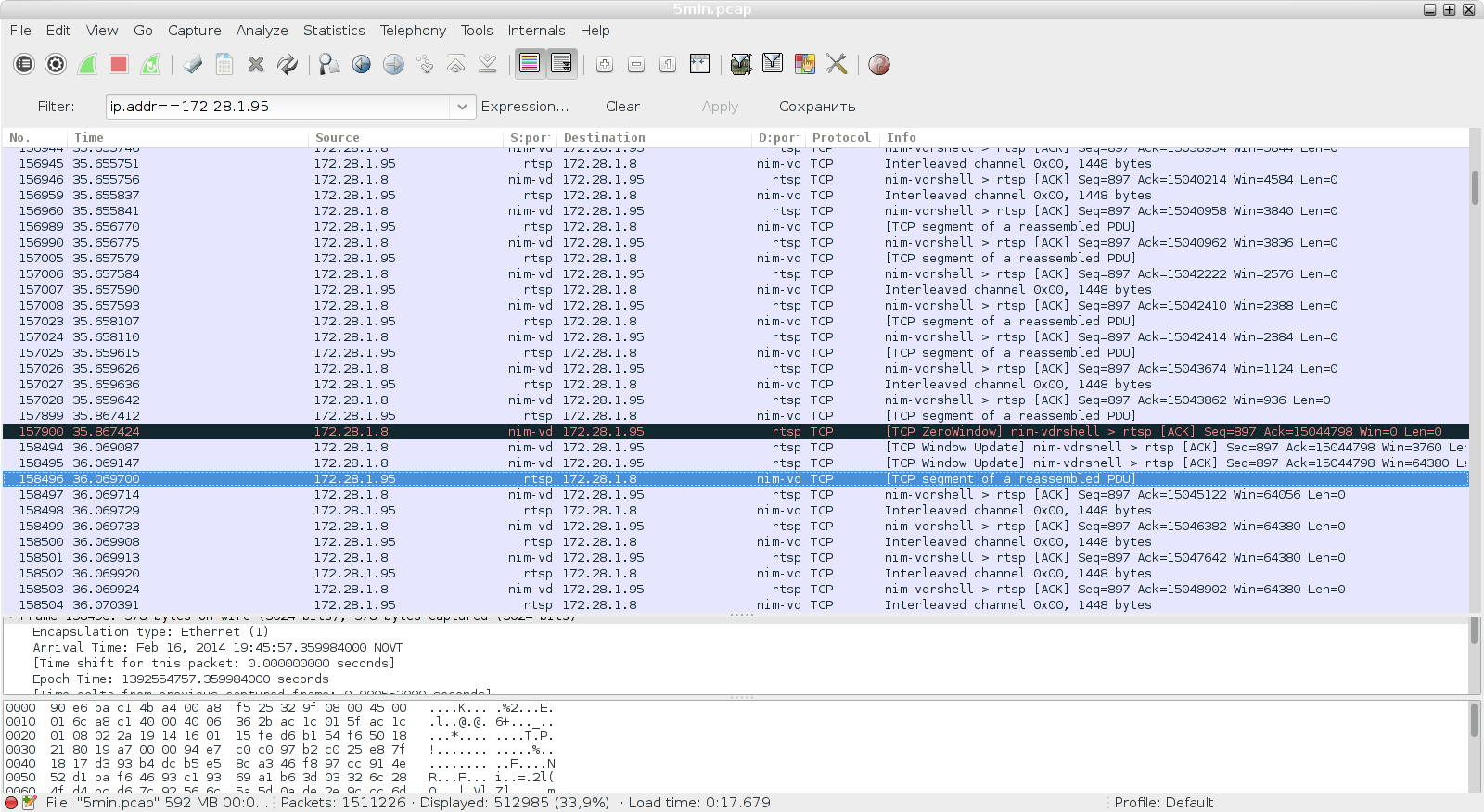Jump to the first packet
This screenshot has width=1484, height=812.
coord(456,64)
